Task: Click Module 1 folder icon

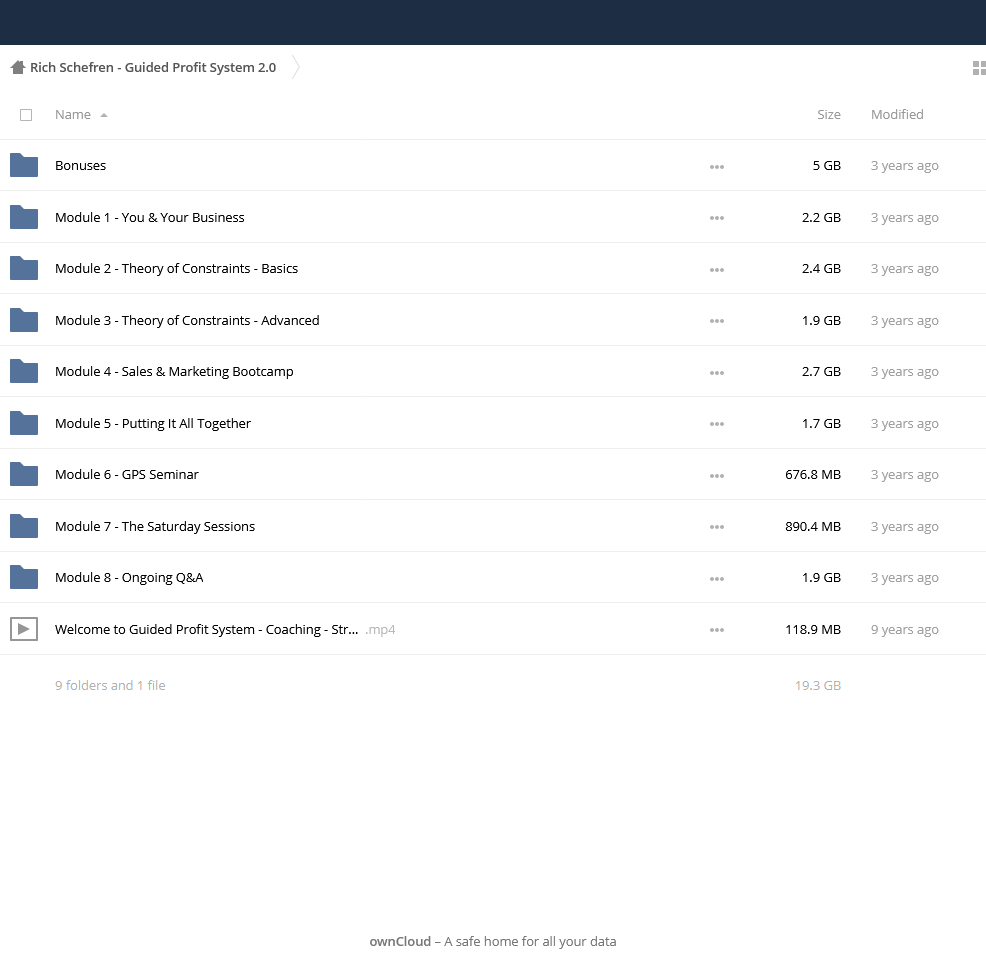Action: click(x=24, y=217)
